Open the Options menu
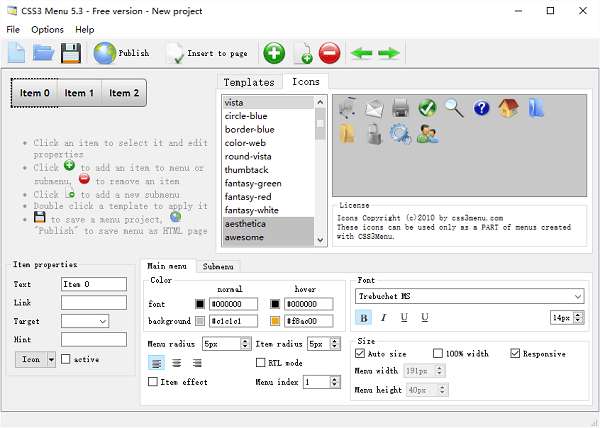This screenshot has height=428, width=600. click(47, 30)
